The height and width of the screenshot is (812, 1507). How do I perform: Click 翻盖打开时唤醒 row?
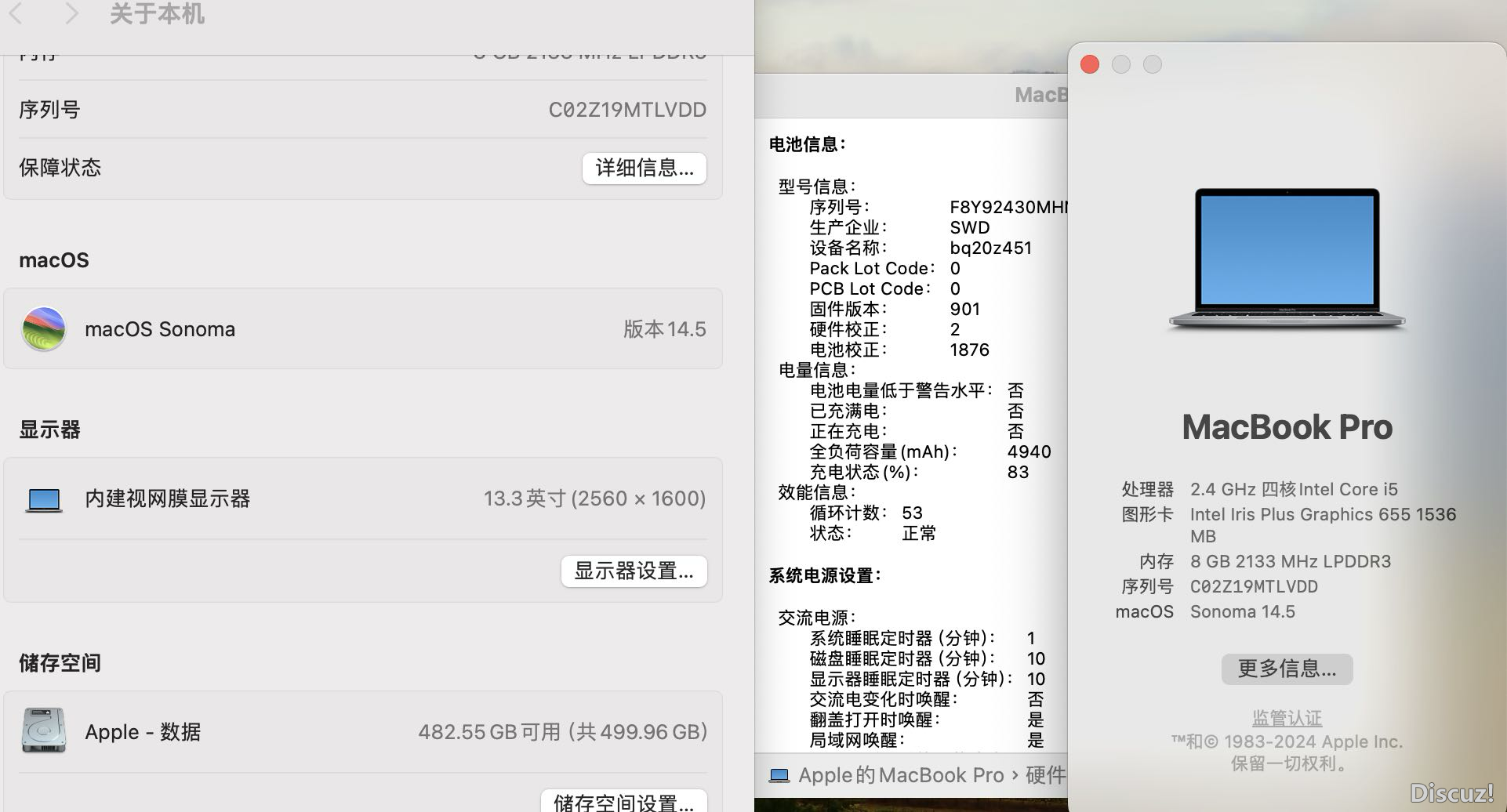pos(927,720)
